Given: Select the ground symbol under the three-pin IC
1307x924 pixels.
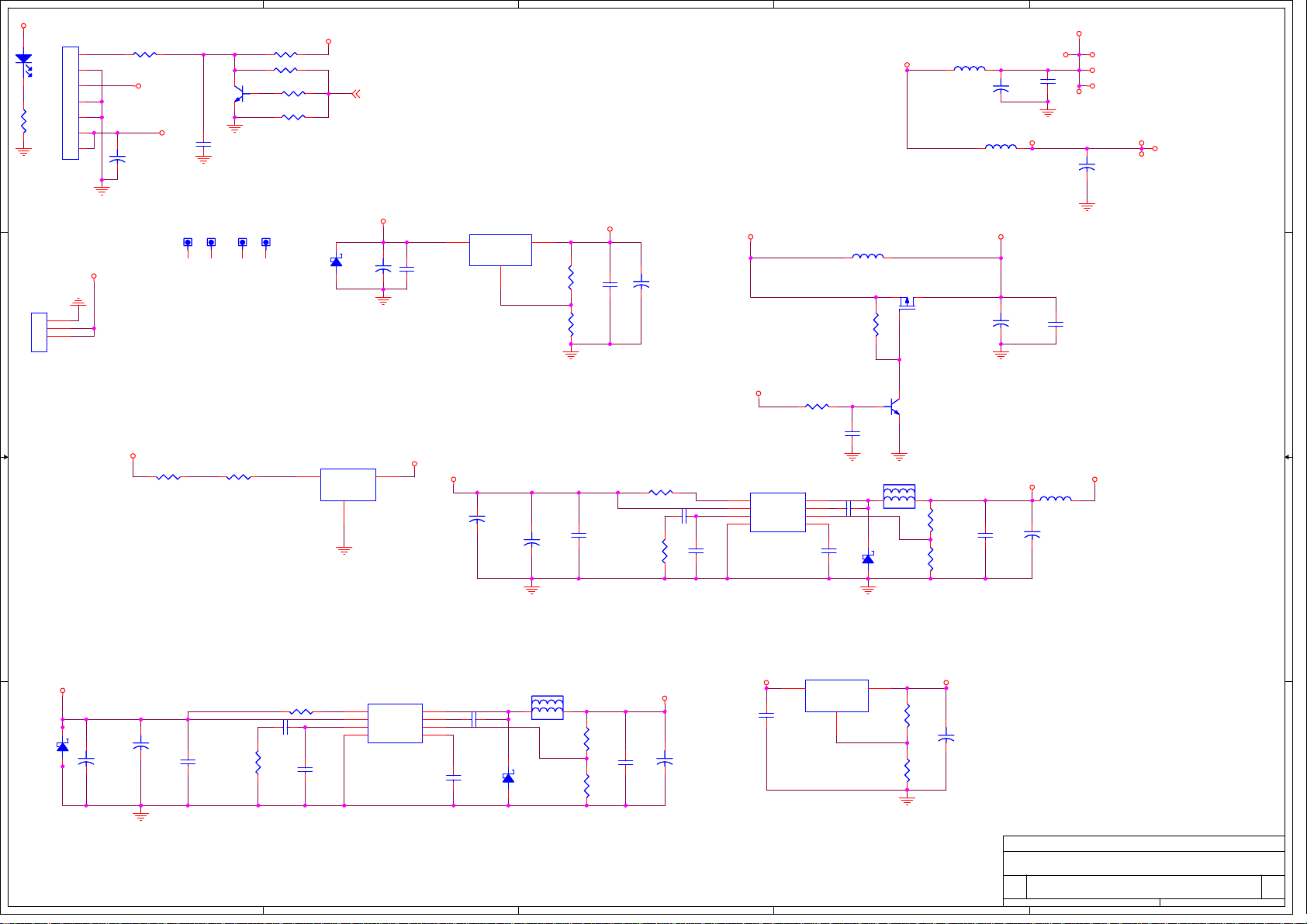Looking at the screenshot, I should (344, 550).
